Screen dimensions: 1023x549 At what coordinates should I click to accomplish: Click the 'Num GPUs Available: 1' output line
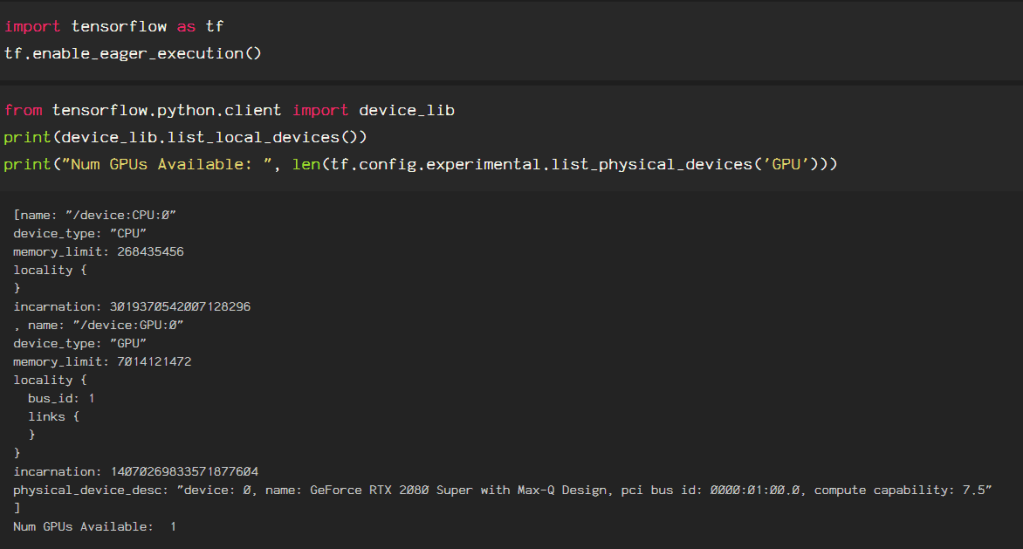[95, 526]
